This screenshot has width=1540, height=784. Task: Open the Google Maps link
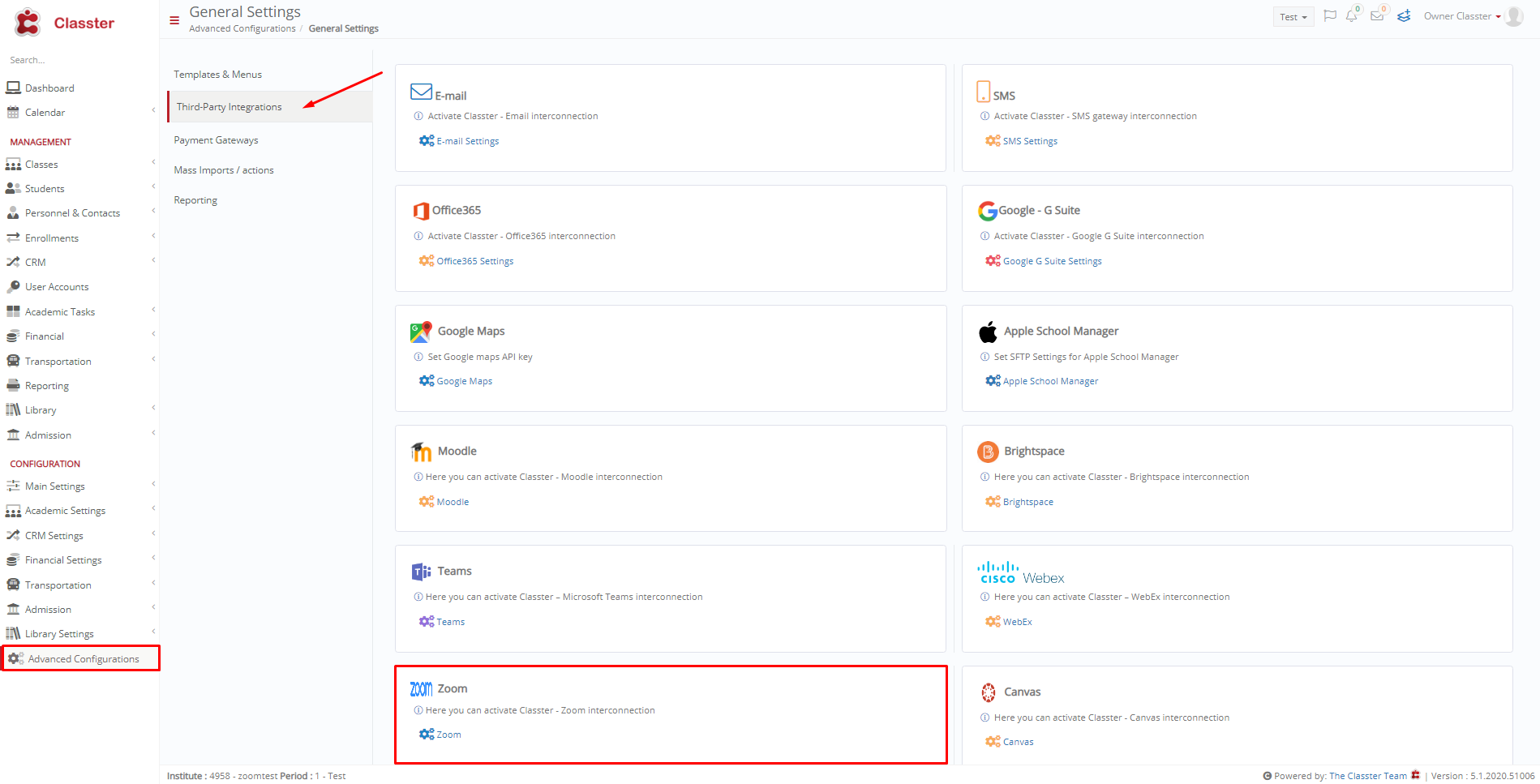tap(465, 381)
